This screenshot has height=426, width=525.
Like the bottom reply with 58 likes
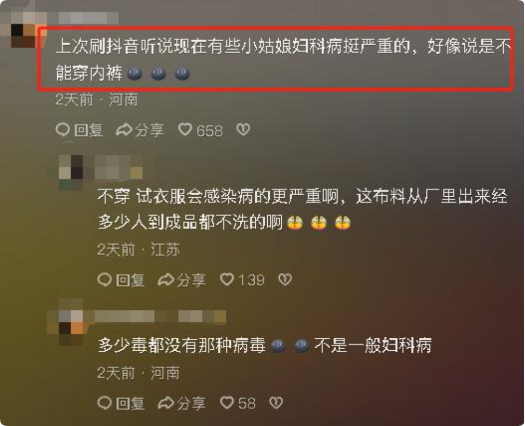click(227, 403)
